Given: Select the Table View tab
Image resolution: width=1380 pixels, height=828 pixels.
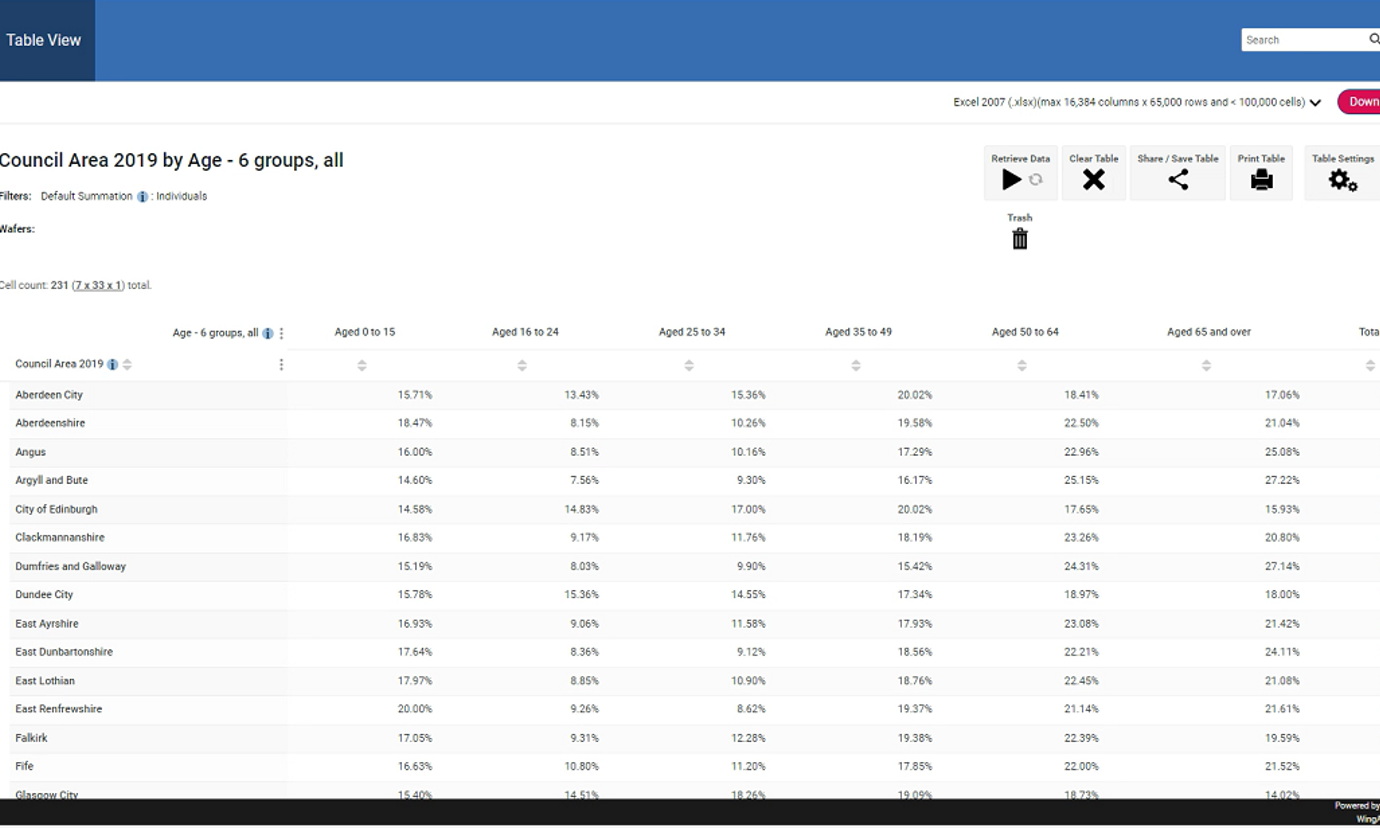Looking at the screenshot, I should tap(44, 40).
